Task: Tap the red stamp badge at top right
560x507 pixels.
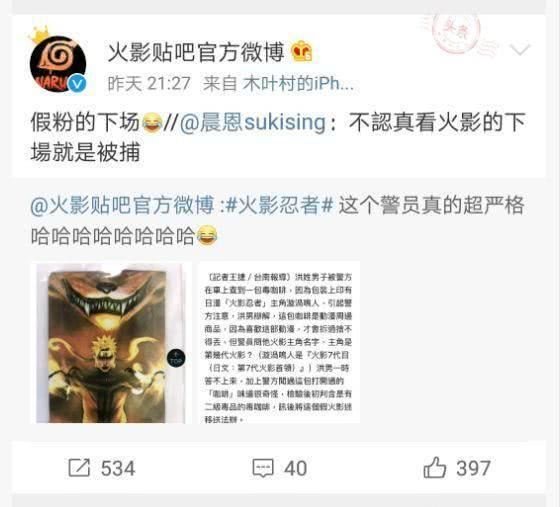Action: [456, 32]
